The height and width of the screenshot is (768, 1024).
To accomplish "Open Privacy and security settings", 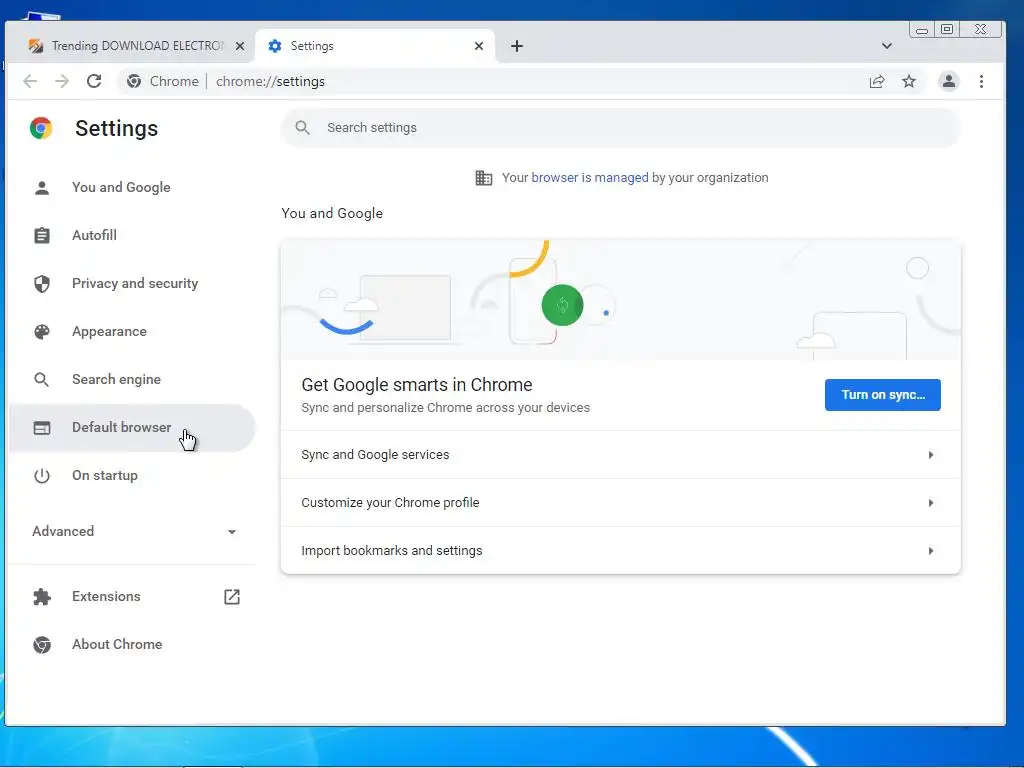I will tap(132, 283).
